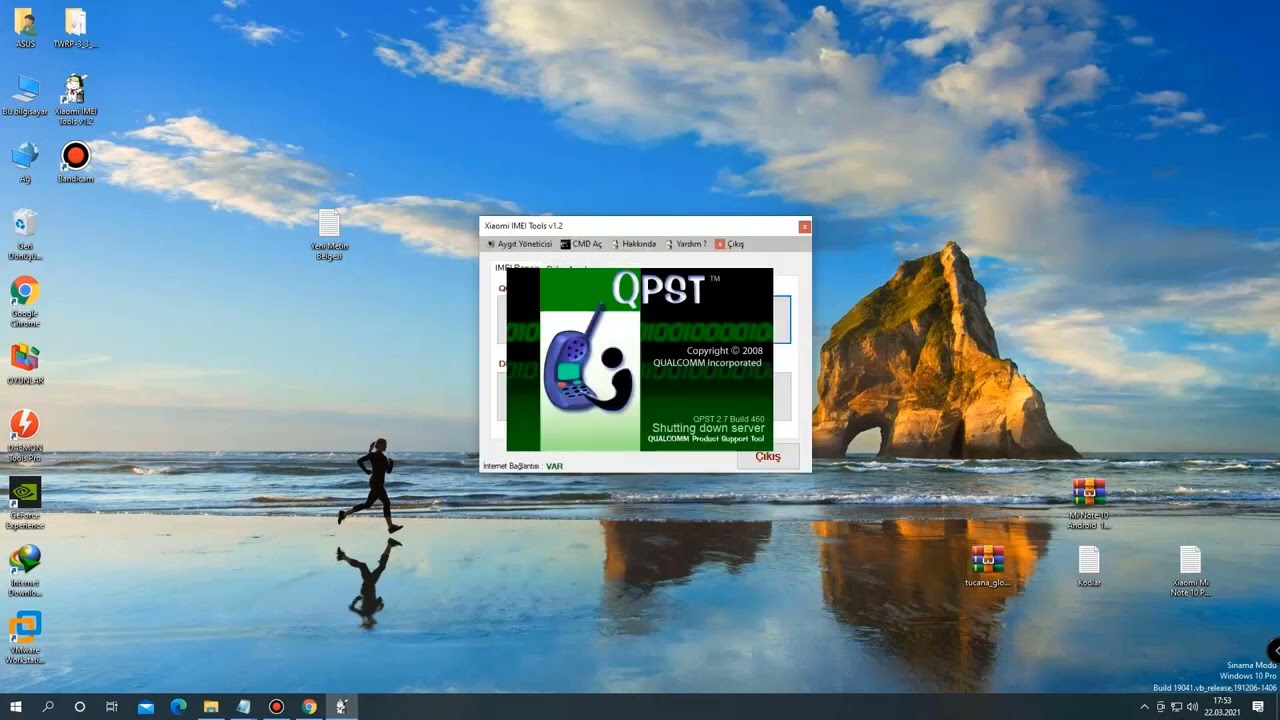Click the İnternet Bağlantısı VAR status text

[523, 466]
